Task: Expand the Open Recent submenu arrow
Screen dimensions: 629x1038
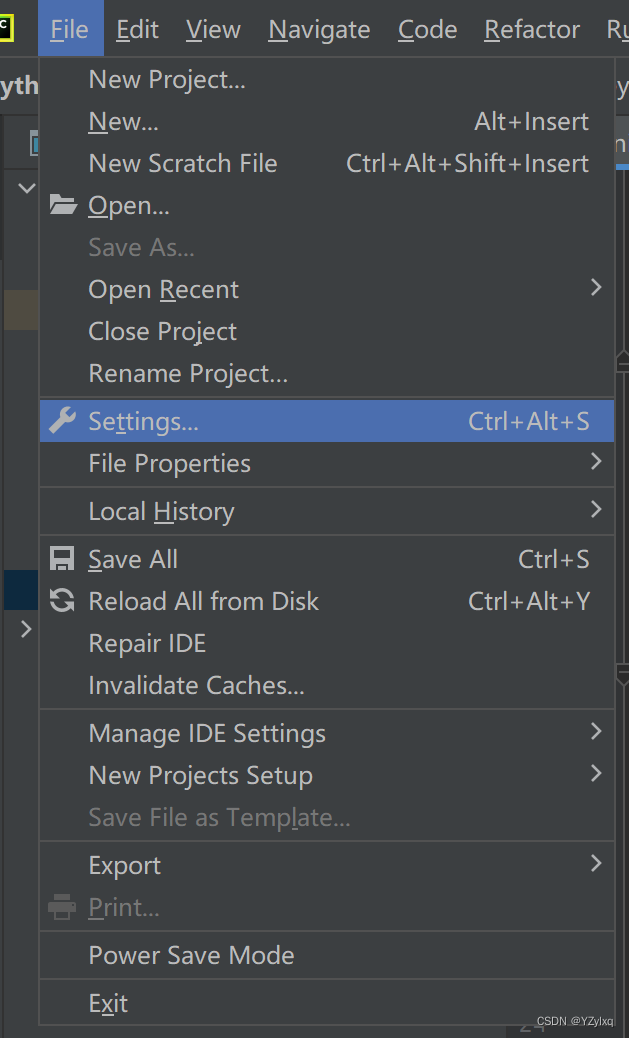Action: tap(596, 288)
